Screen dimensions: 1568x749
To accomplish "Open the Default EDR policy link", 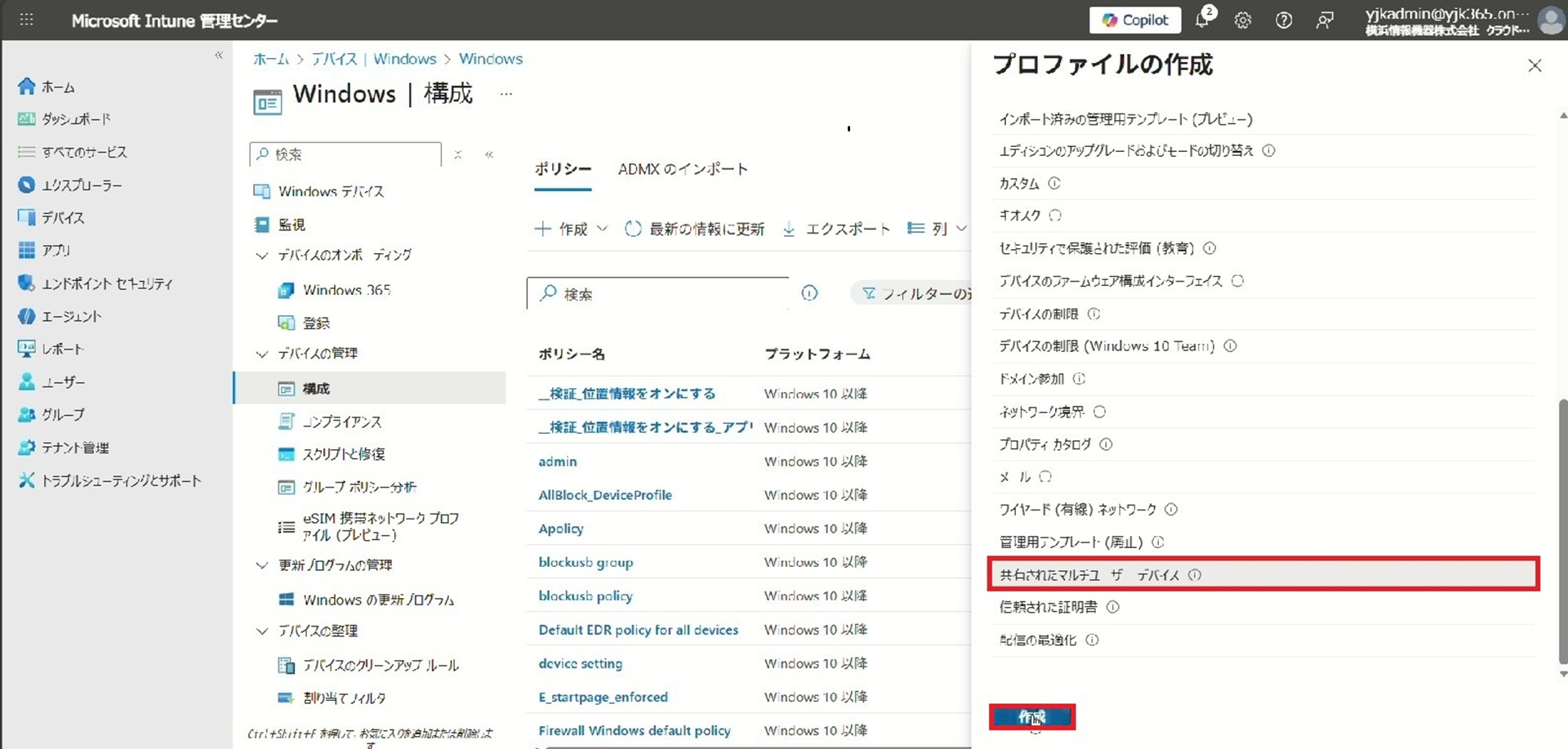I will pos(638,630).
